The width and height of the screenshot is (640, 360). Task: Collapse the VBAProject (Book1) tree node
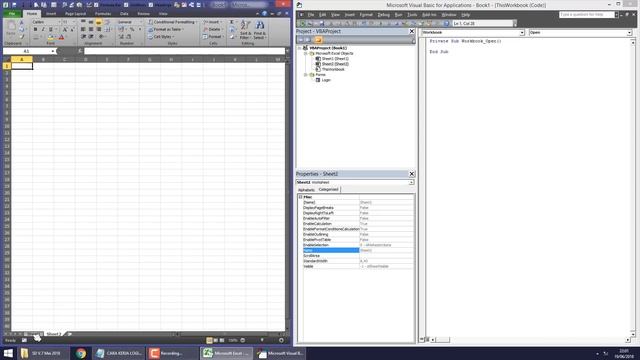300,48
